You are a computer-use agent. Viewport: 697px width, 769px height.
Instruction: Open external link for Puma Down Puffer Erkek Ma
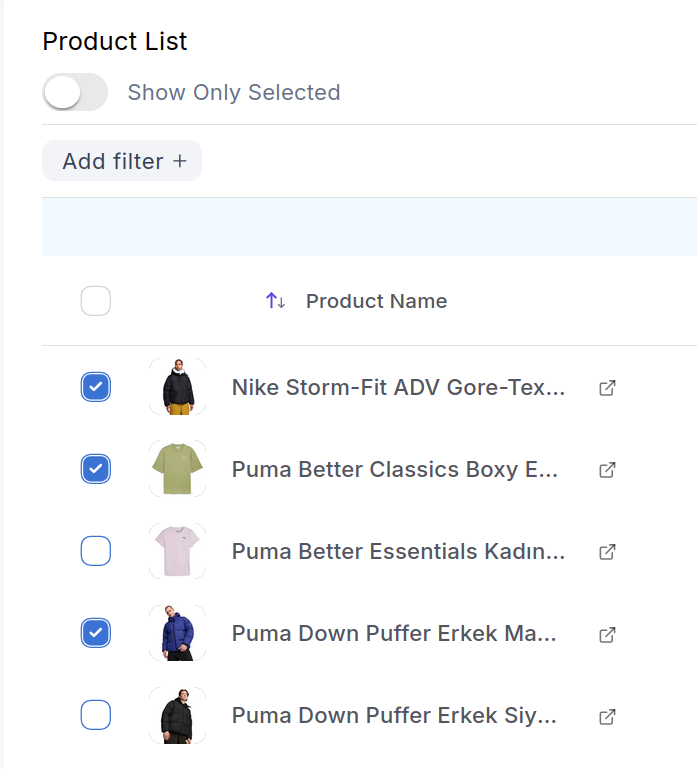607,635
